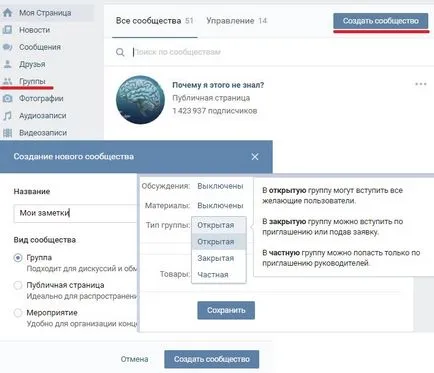Open Моя Страница in the sidebar
The width and height of the screenshot is (434, 373).
pyautogui.click(x=45, y=13)
